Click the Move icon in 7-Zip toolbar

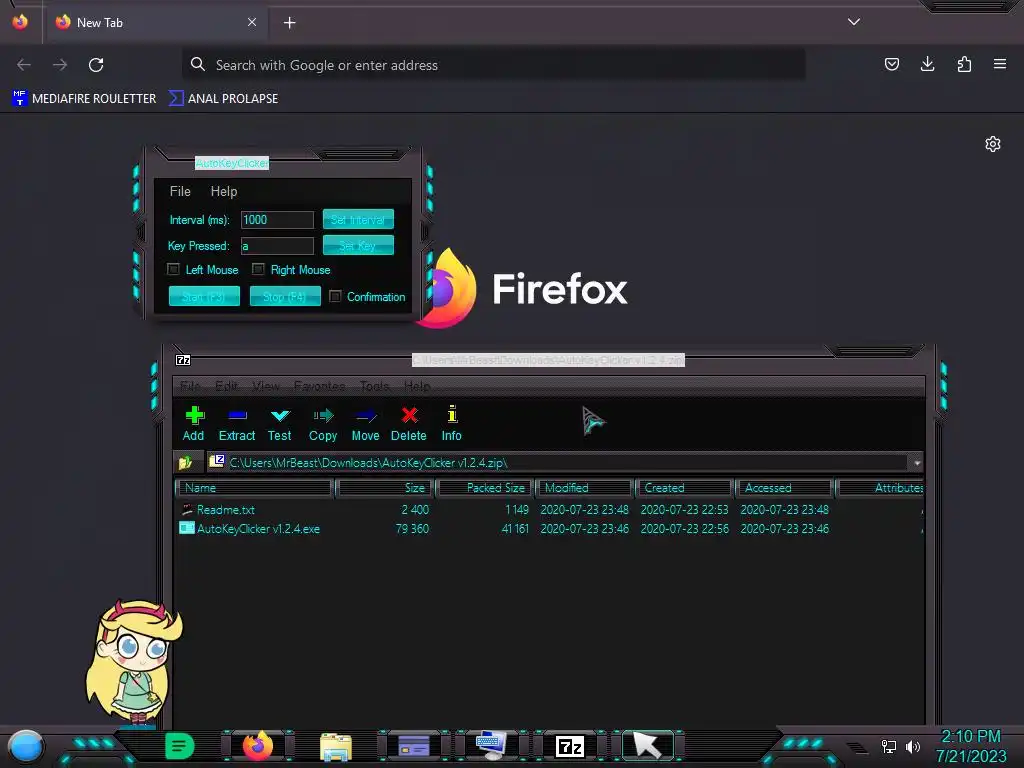pos(366,415)
